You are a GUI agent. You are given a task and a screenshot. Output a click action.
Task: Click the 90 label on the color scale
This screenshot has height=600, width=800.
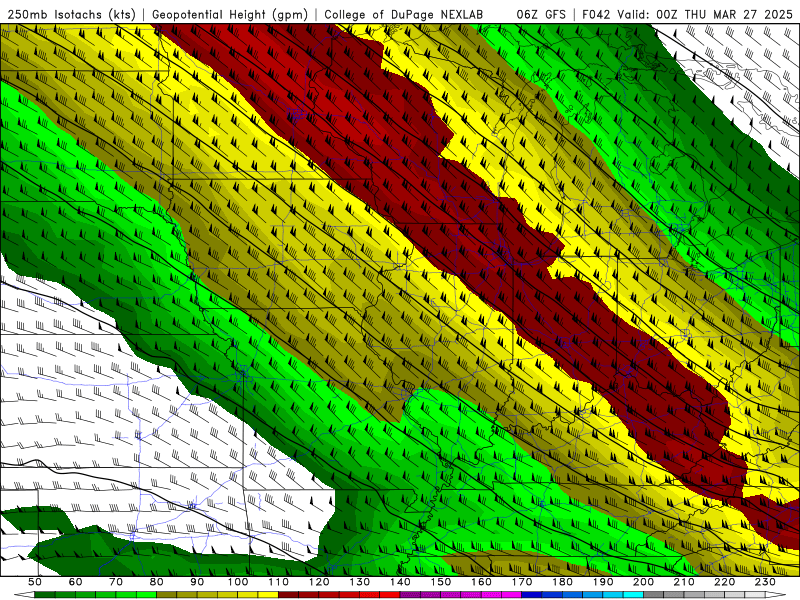coord(197,582)
